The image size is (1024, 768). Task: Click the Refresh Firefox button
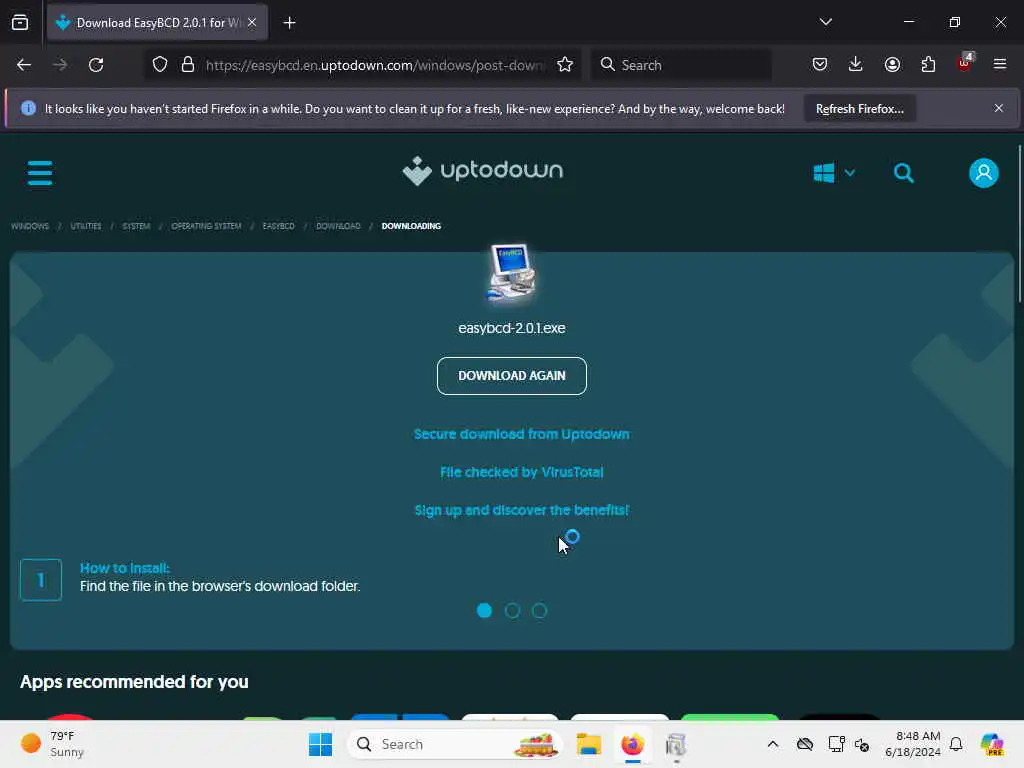(859, 109)
